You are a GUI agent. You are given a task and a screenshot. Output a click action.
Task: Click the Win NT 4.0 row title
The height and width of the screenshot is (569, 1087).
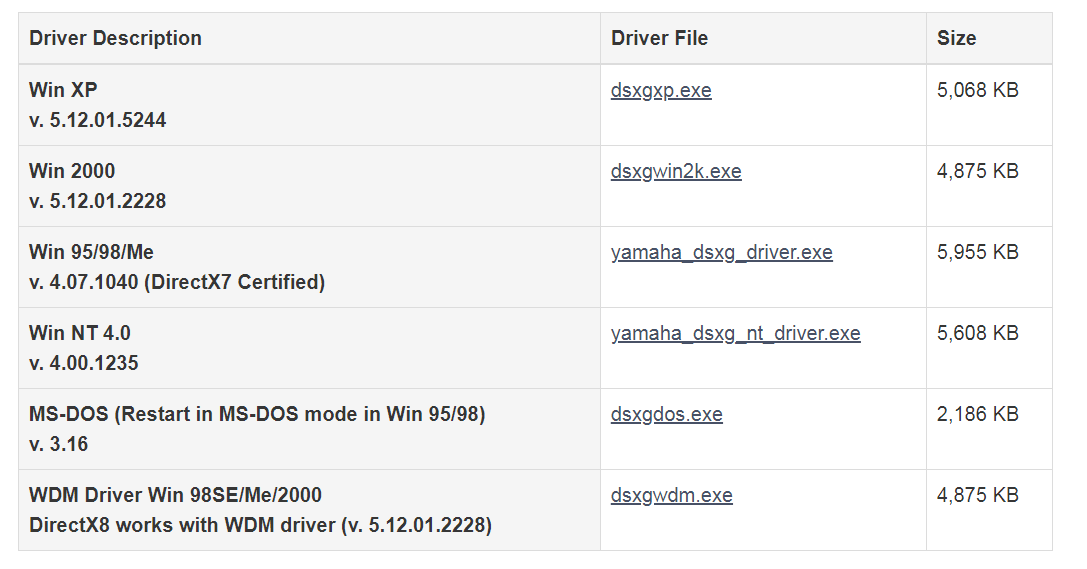coord(80,334)
